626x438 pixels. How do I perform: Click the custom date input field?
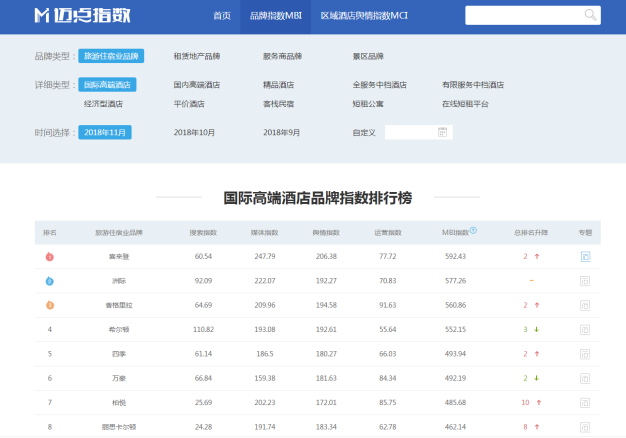coord(418,132)
